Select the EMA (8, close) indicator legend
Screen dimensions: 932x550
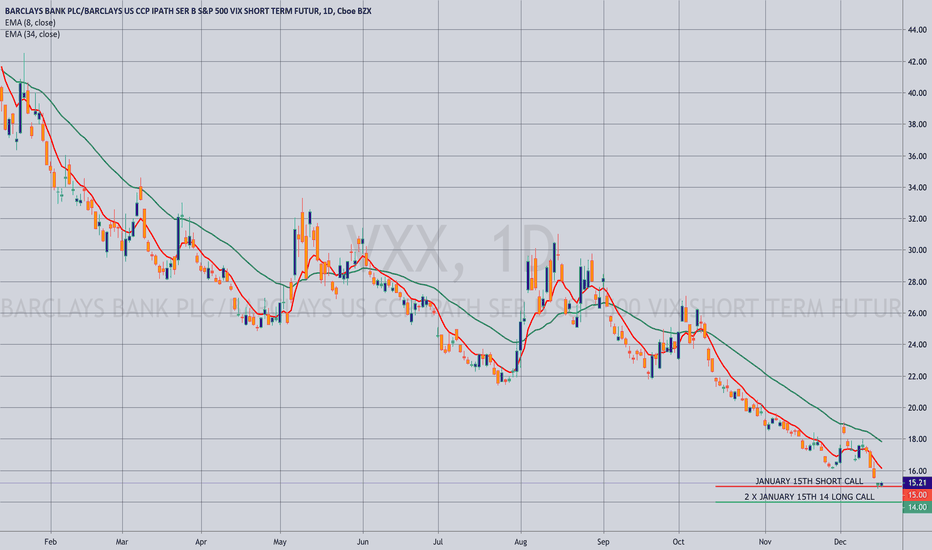point(30,23)
